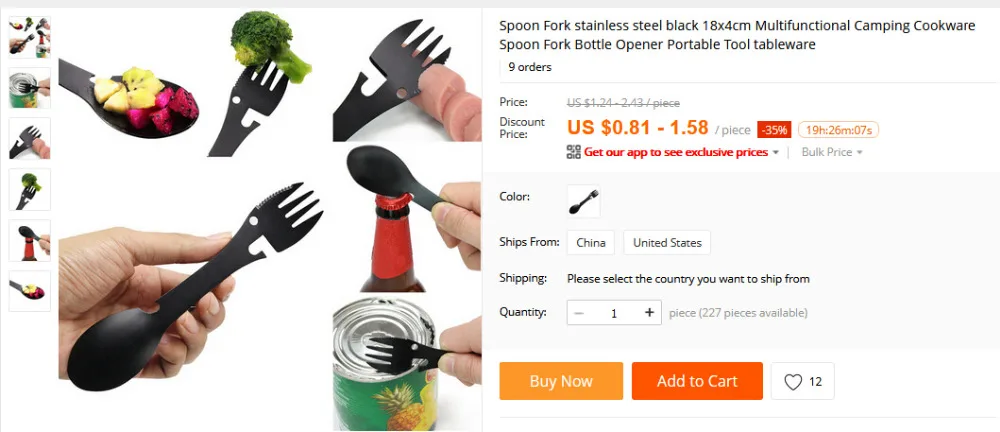Viewport: 1000px width, 432px height.
Task: Click the quantity input field
Action: (614, 313)
